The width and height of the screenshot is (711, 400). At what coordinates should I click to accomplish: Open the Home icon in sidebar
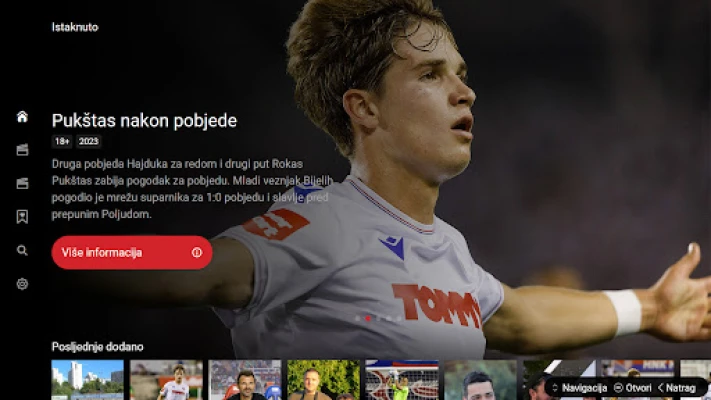[x=22, y=117]
